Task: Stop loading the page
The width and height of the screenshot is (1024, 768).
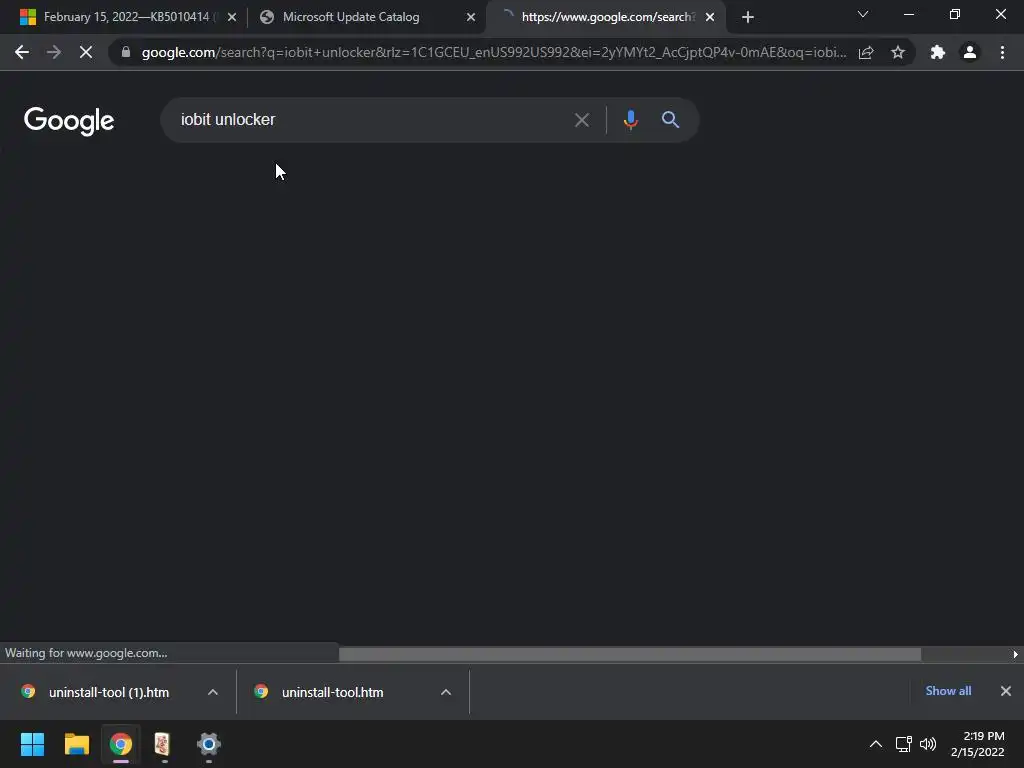Action: (86, 52)
